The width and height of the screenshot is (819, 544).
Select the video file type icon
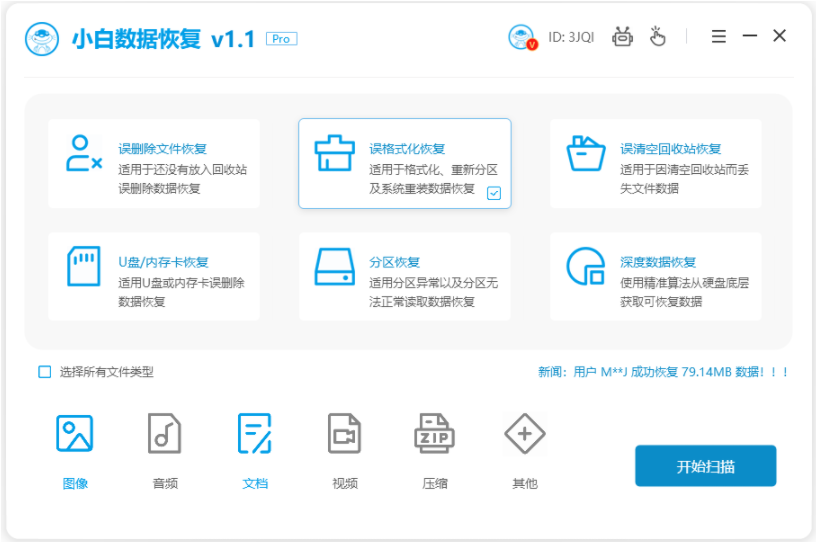(x=345, y=434)
